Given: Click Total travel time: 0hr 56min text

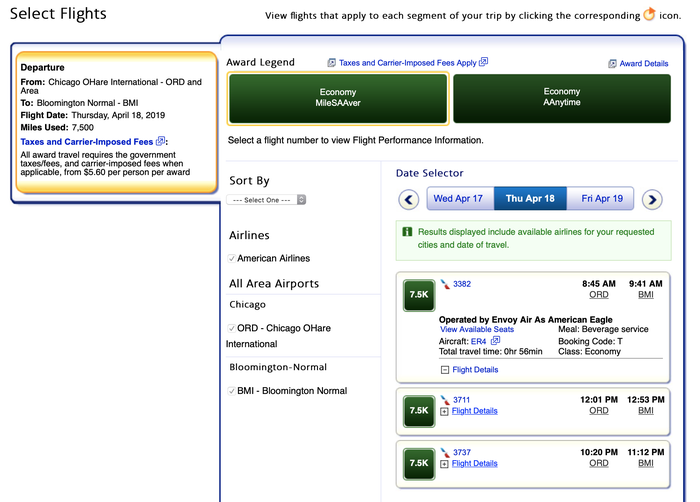Looking at the screenshot, I should tap(490, 351).
